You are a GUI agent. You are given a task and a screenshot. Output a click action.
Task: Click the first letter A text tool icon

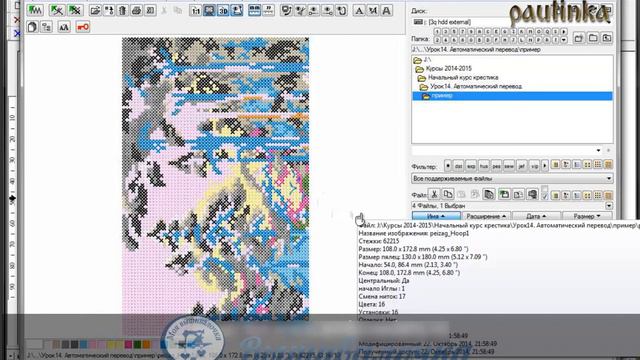click(359, 11)
